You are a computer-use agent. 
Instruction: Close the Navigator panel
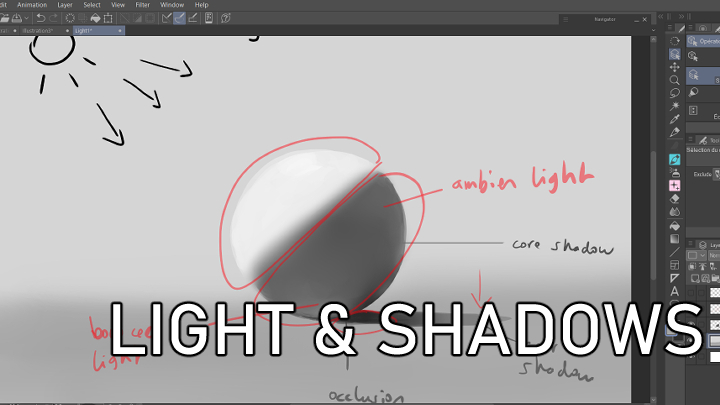tap(645, 20)
